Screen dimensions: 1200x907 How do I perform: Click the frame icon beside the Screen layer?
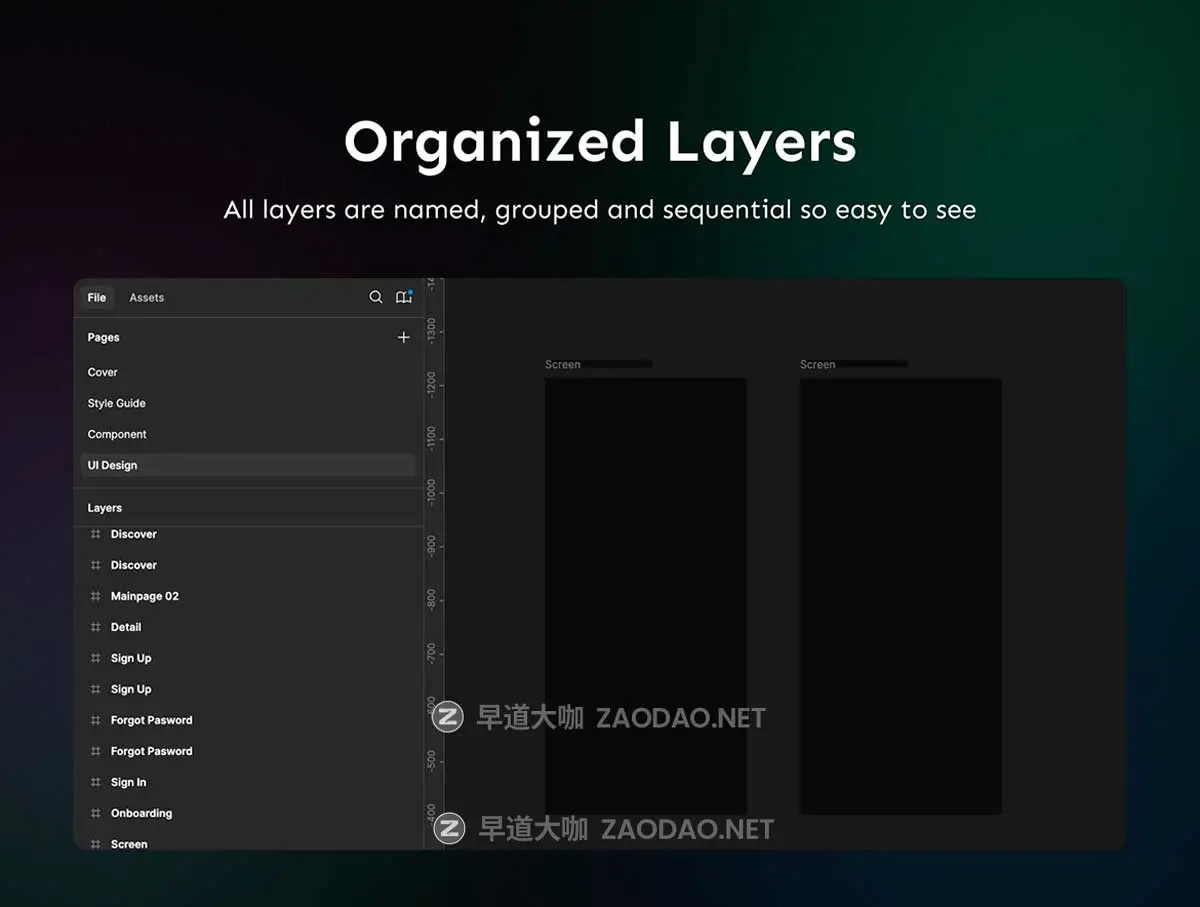[95, 844]
